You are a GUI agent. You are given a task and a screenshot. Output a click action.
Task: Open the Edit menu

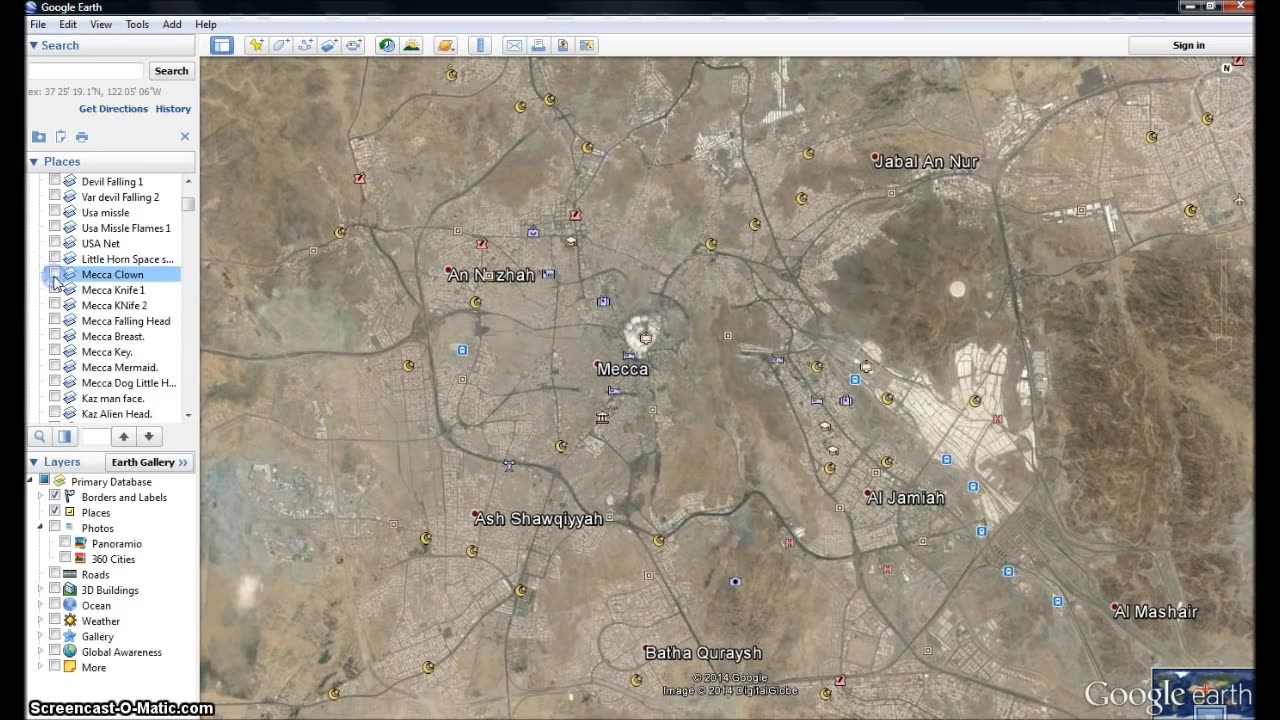click(x=68, y=24)
